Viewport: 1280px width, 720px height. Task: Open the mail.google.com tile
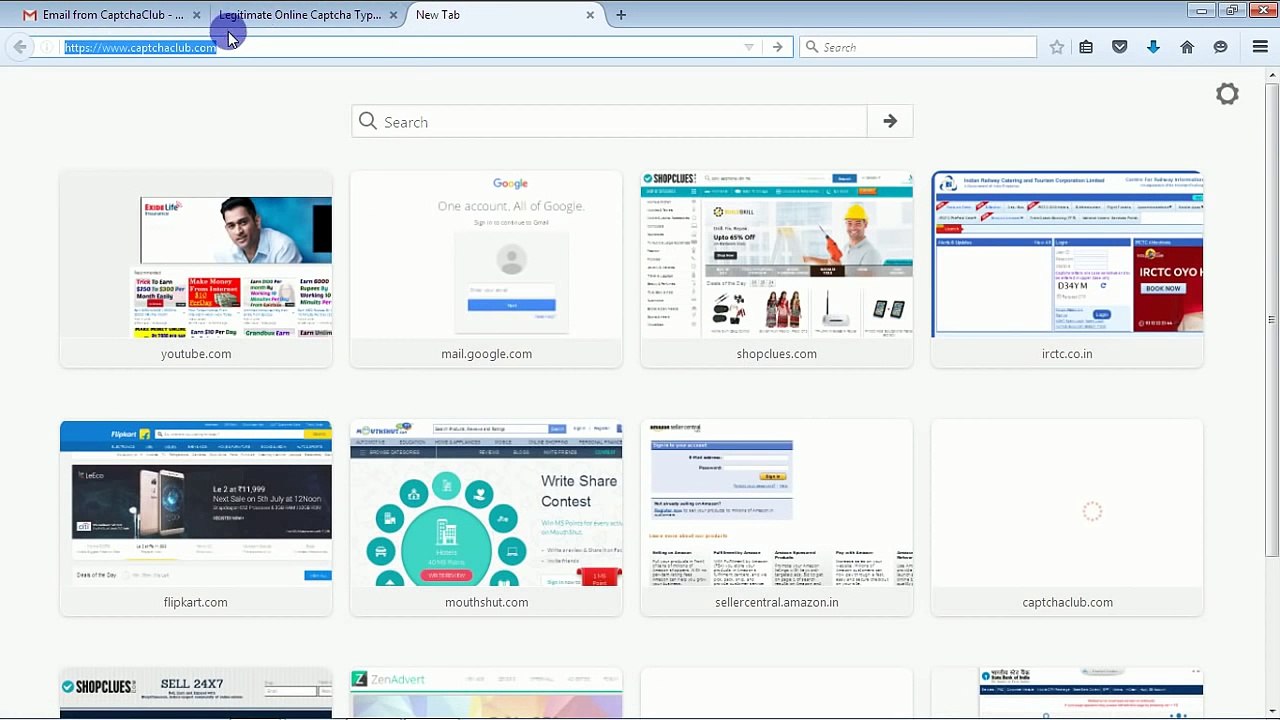click(486, 269)
